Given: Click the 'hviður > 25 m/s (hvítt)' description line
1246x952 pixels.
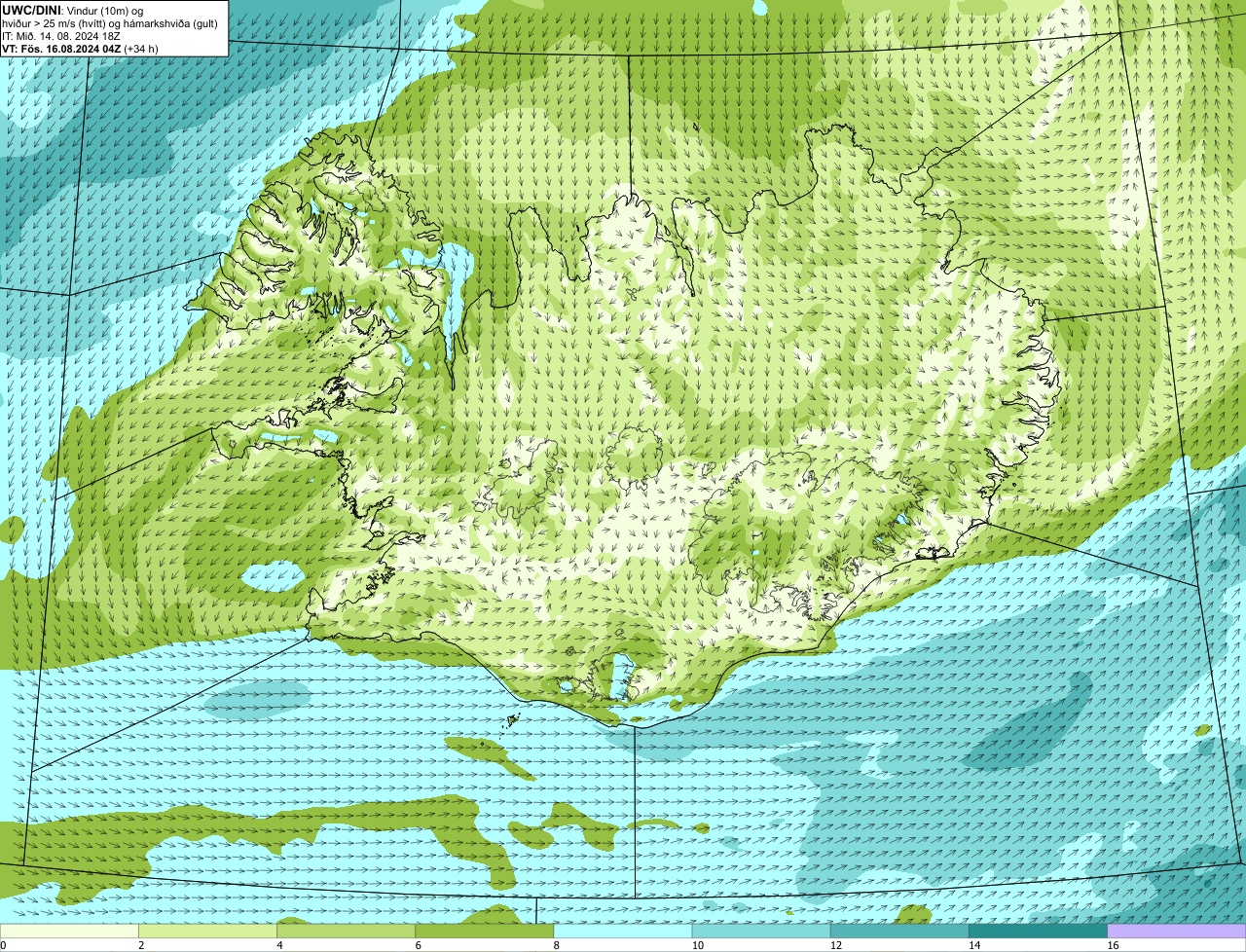Looking at the screenshot, I should [x=110, y=23].
